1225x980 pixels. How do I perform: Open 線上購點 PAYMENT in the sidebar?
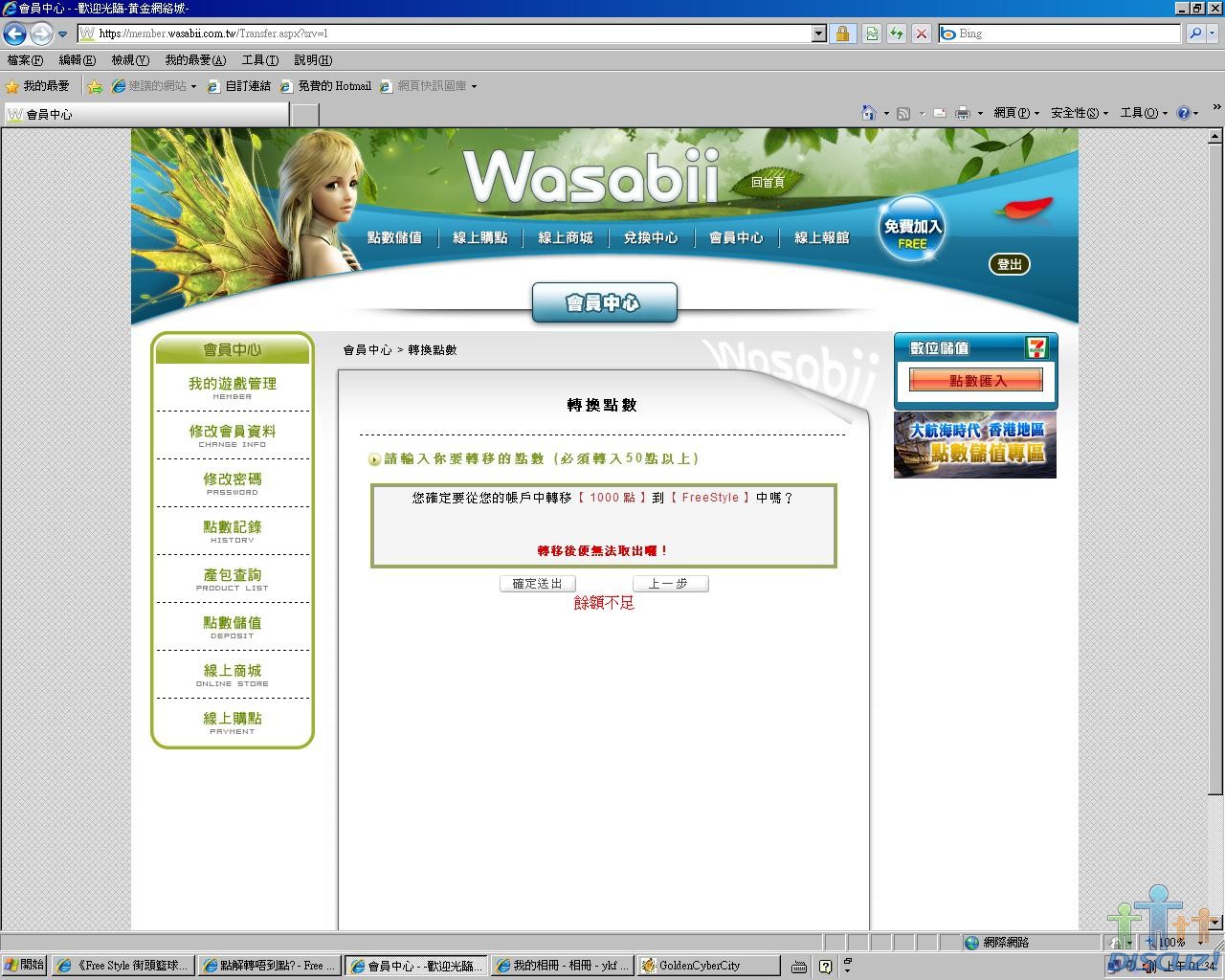233,723
